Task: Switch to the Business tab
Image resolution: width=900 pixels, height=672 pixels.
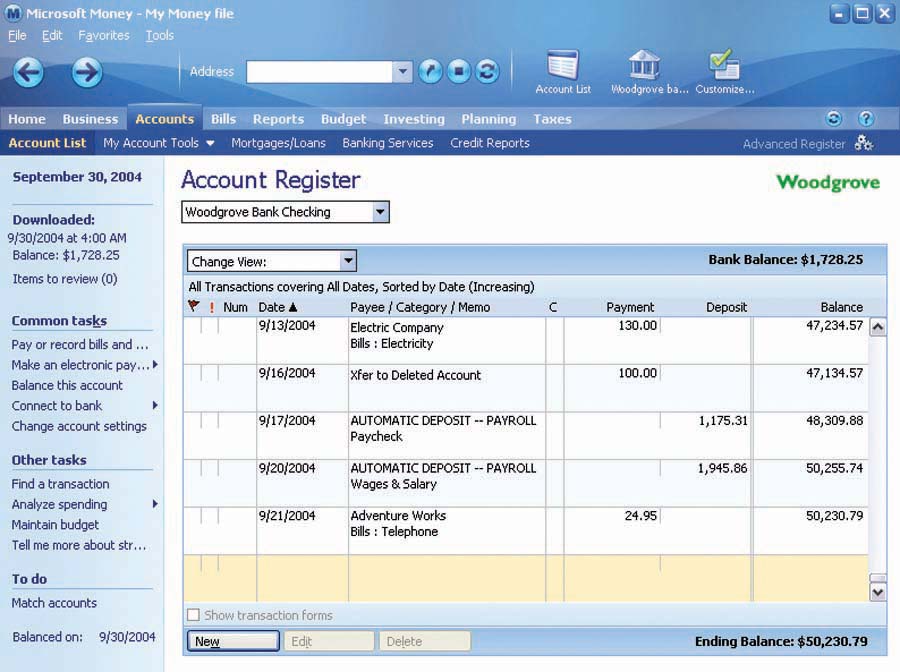Action: [90, 119]
